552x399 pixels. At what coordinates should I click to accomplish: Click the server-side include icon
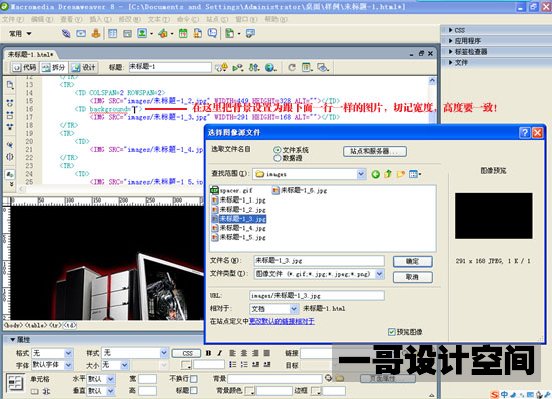pos(198,34)
